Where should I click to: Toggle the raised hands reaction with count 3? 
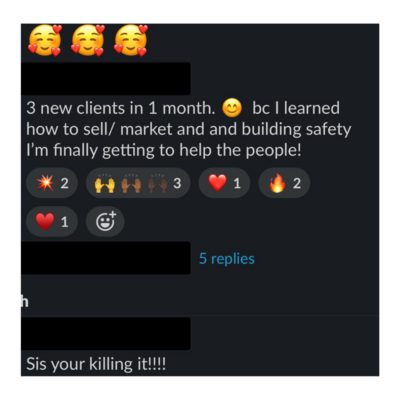point(138,183)
